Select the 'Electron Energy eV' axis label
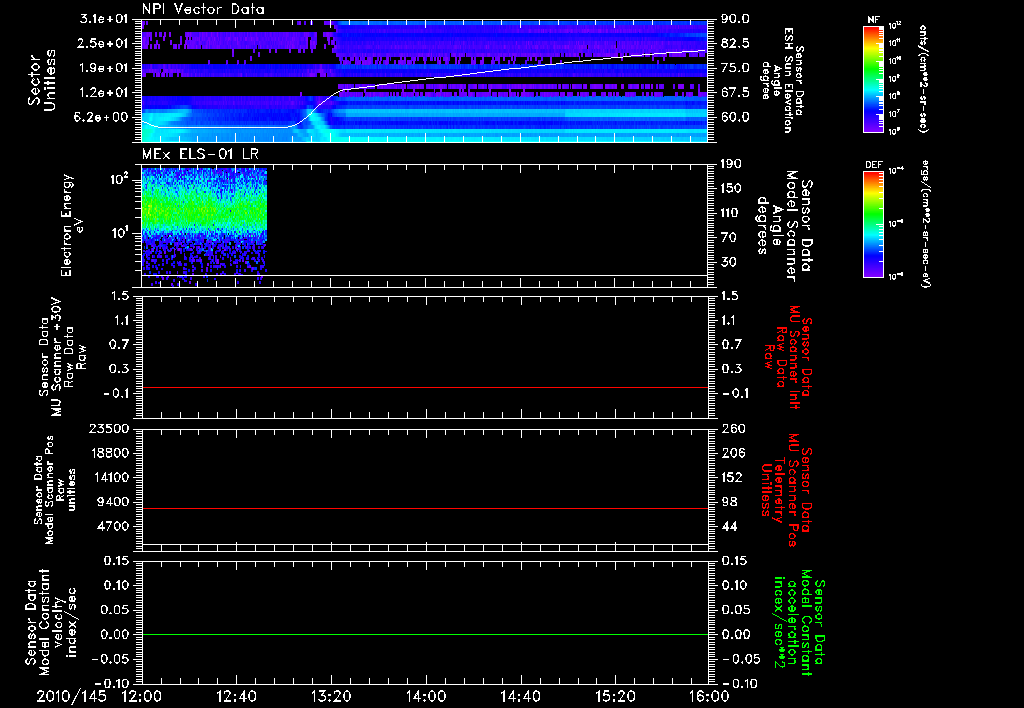Screen dimensions: 1024x708 [x=72, y=225]
